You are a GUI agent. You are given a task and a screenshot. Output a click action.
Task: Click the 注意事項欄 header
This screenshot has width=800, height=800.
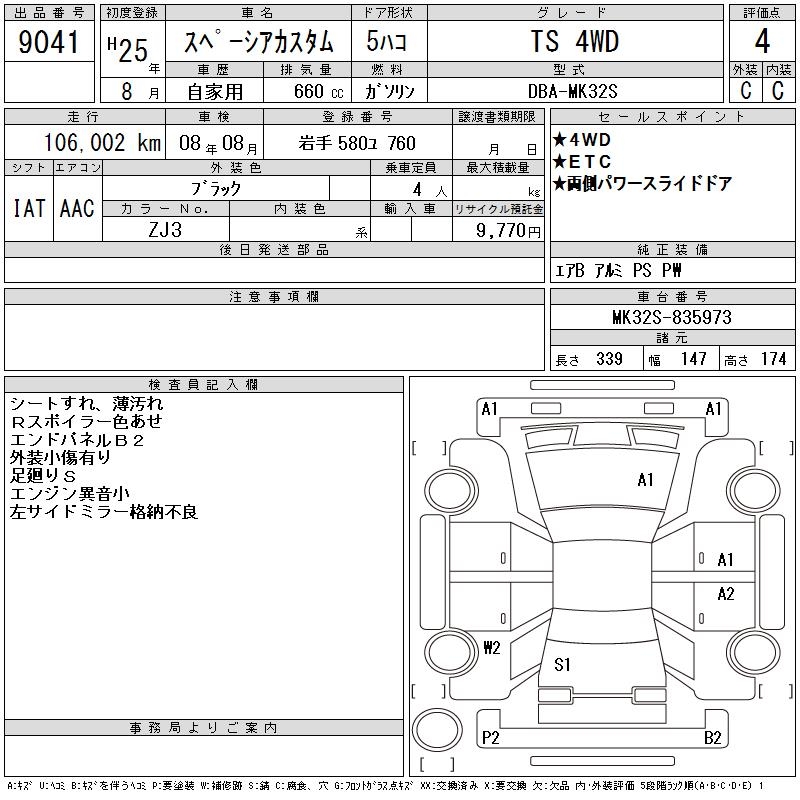274,297
